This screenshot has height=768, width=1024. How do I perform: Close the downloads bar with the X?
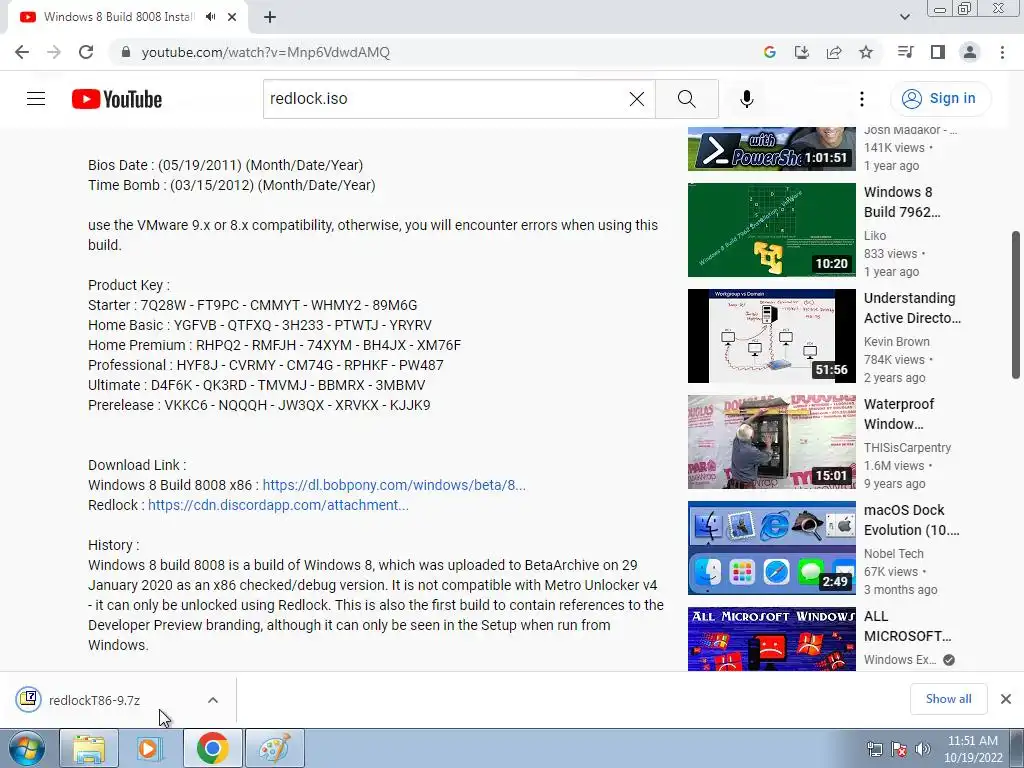point(1006,699)
